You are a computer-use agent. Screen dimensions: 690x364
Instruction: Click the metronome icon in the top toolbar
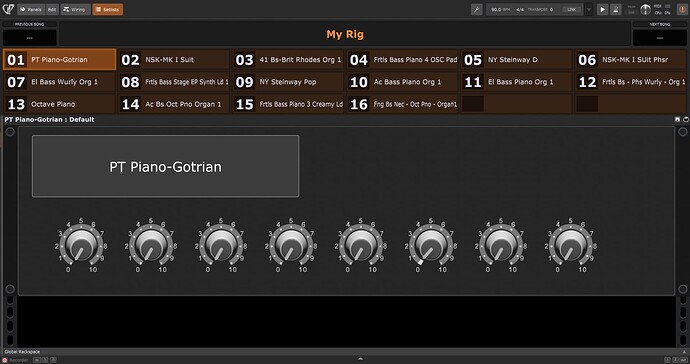(x=616, y=9)
